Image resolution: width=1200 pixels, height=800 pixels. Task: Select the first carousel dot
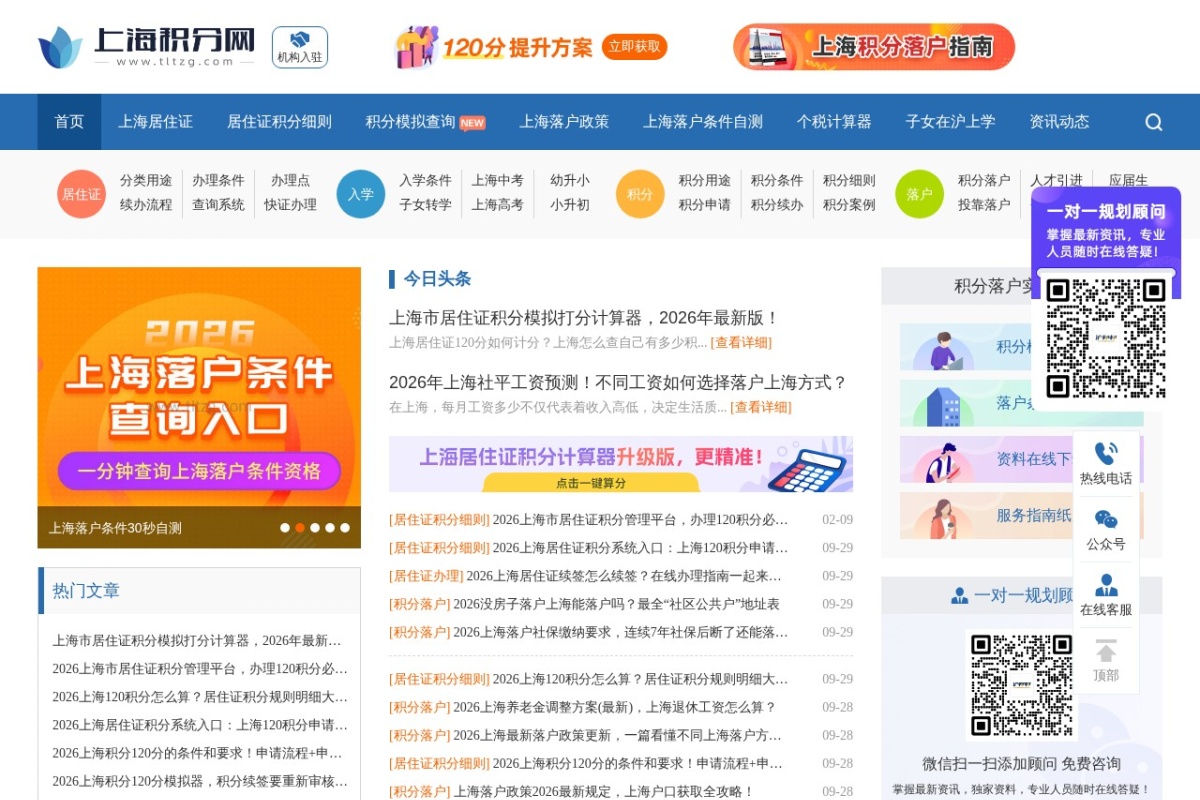(x=285, y=528)
